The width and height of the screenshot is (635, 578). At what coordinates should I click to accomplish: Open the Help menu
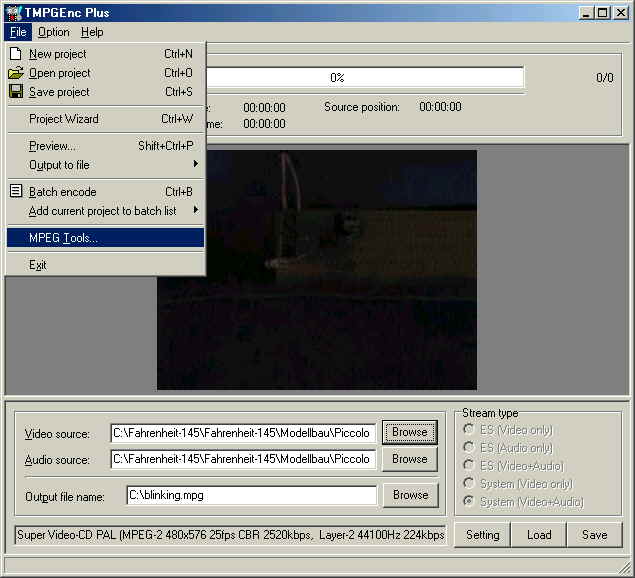[92, 32]
